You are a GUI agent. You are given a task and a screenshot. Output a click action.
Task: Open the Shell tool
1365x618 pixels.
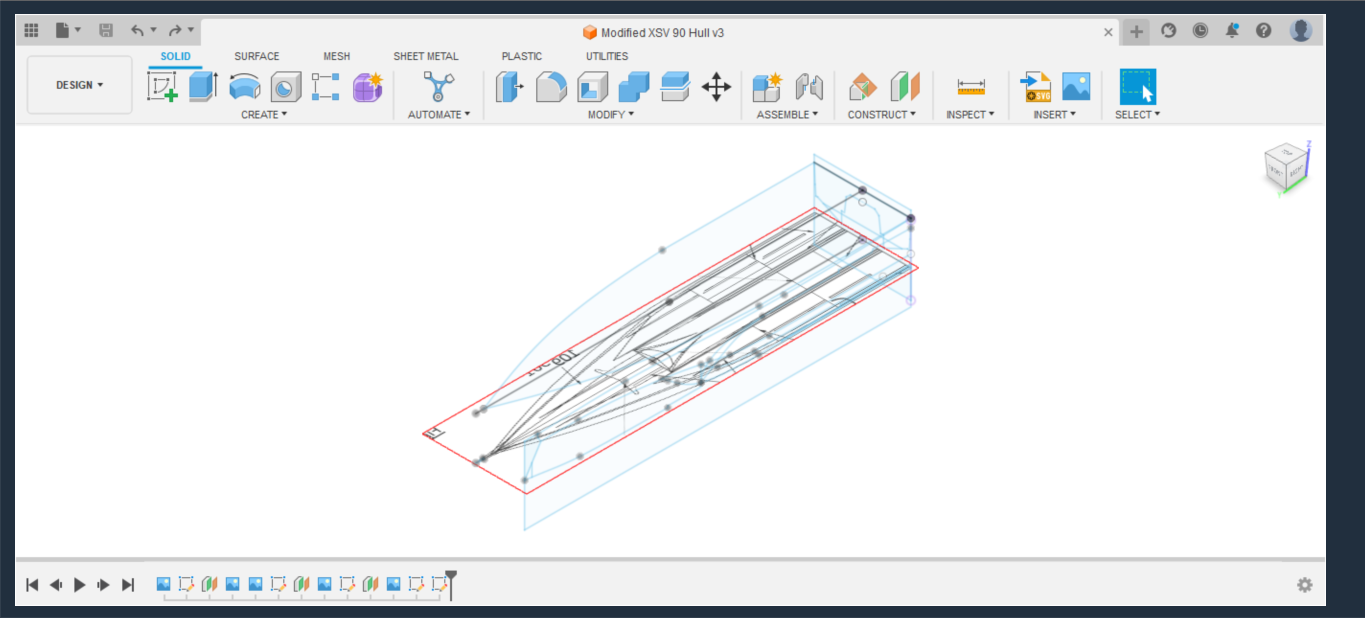pyautogui.click(x=592, y=87)
